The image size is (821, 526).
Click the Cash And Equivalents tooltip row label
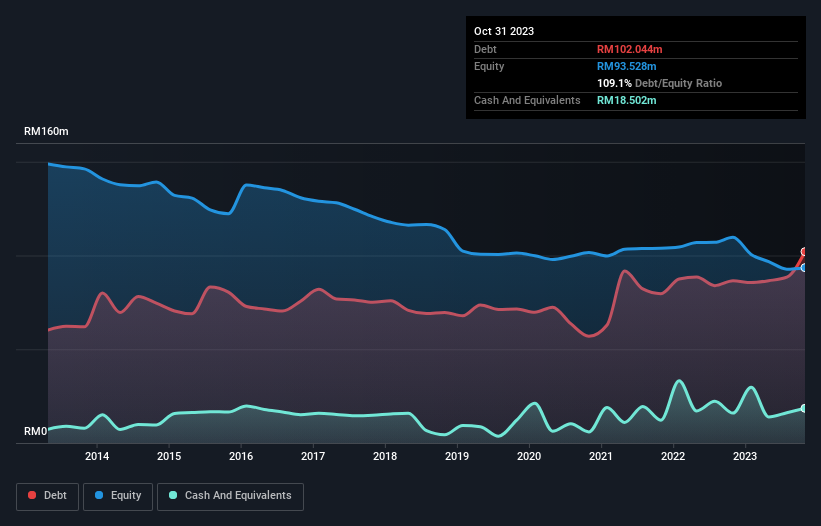click(x=527, y=100)
